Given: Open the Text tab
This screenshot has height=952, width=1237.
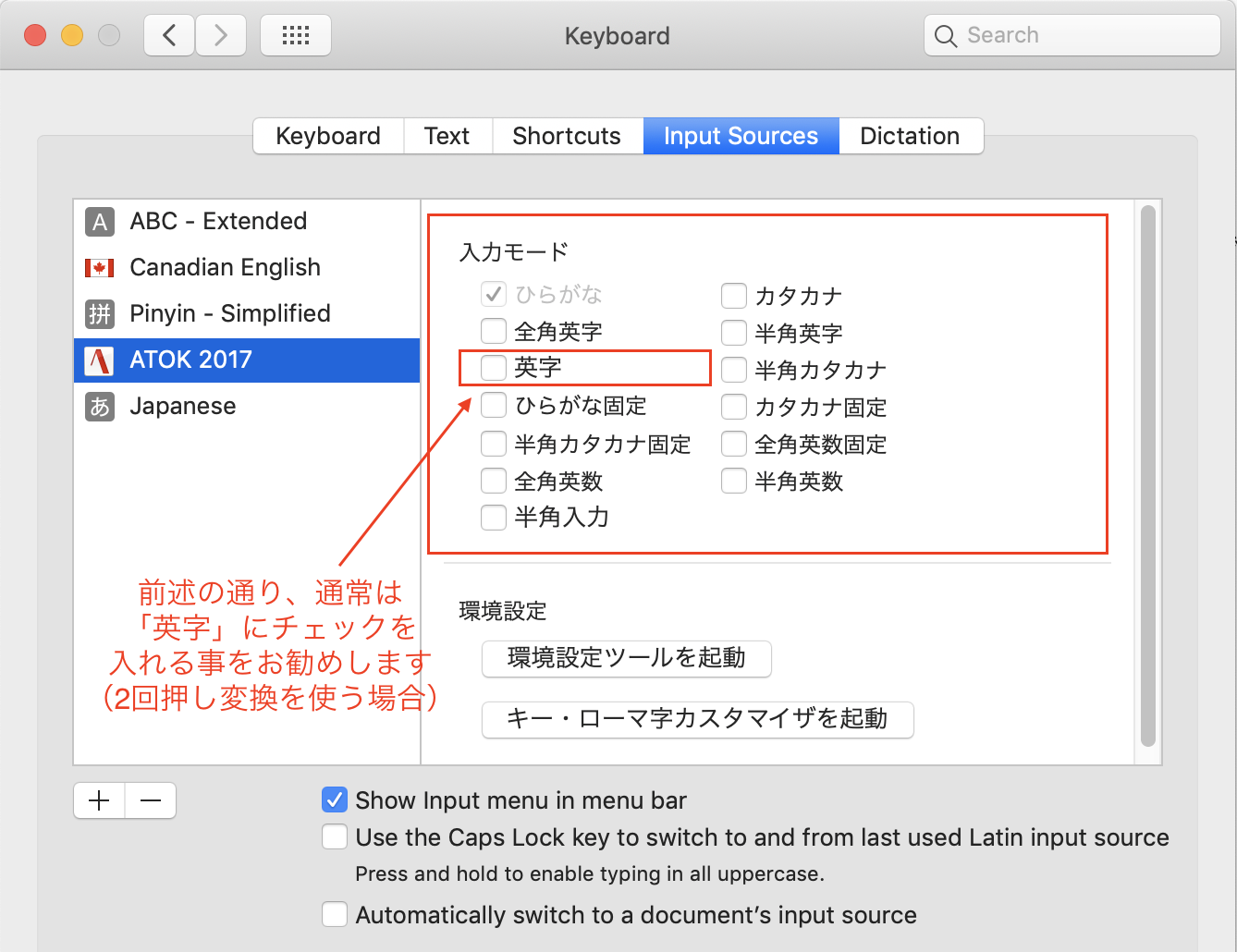Looking at the screenshot, I should (447, 136).
